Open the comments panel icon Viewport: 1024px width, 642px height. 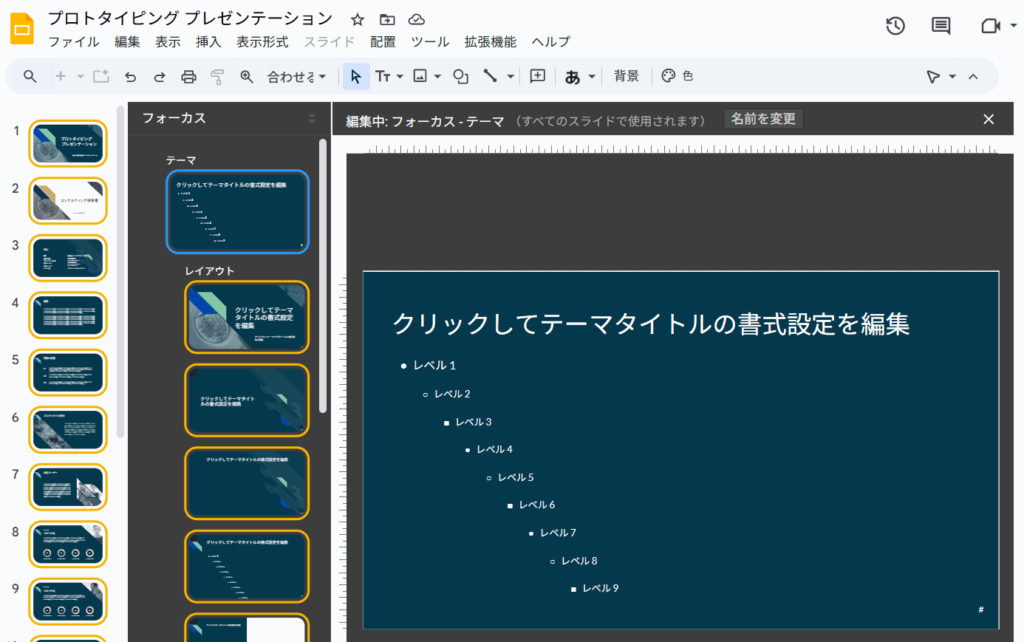click(x=941, y=26)
